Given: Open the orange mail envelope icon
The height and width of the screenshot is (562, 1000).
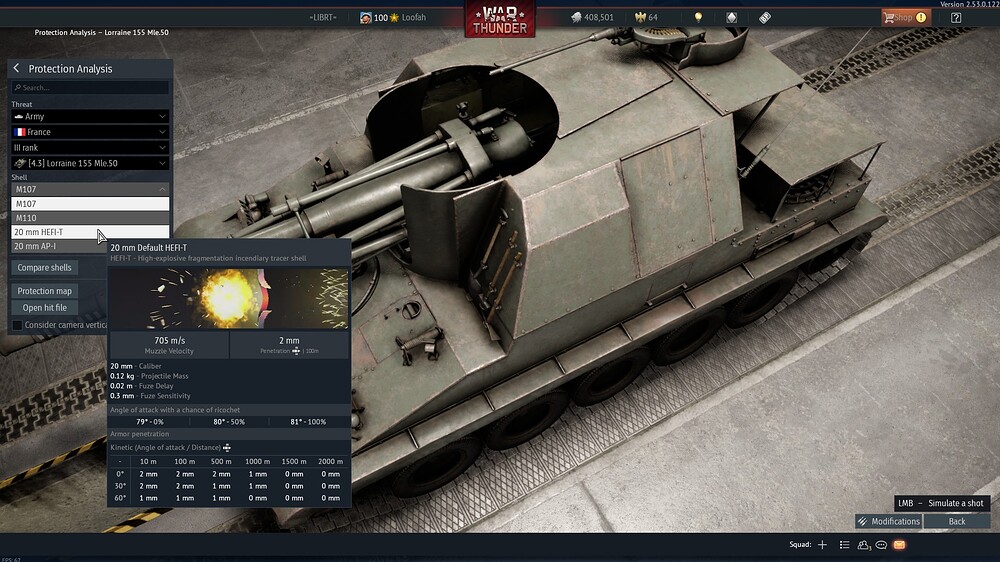Looking at the screenshot, I should (x=899, y=545).
